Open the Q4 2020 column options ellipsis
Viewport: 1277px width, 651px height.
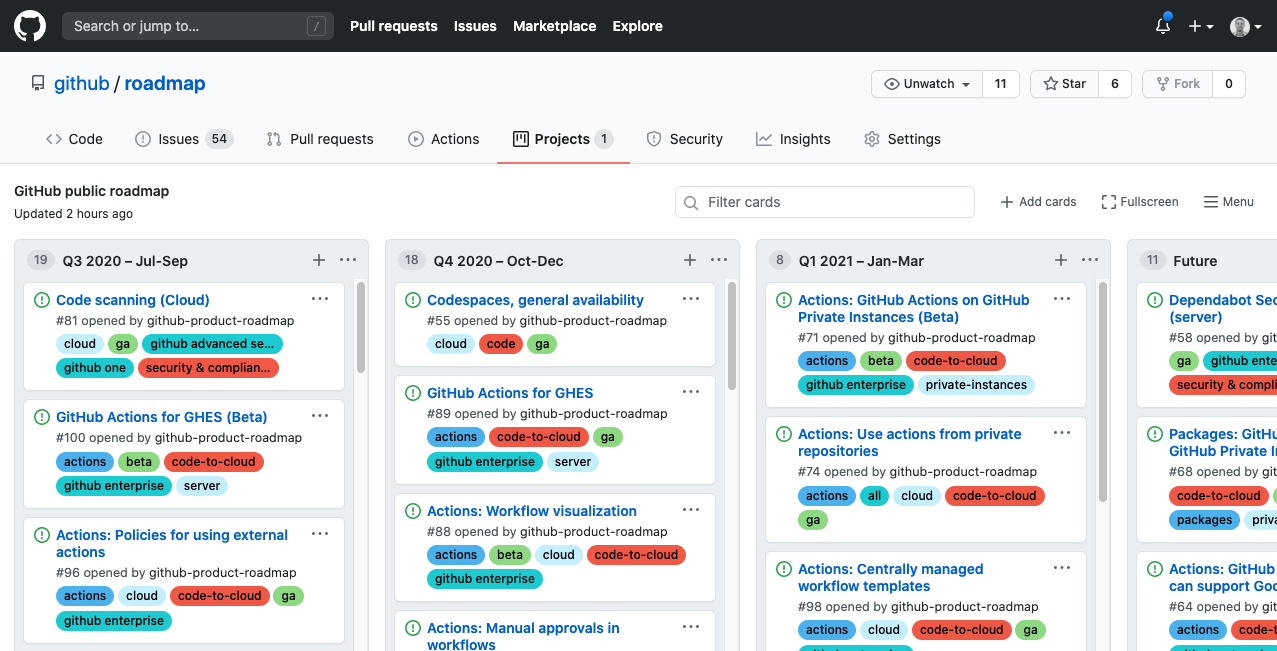point(719,260)
